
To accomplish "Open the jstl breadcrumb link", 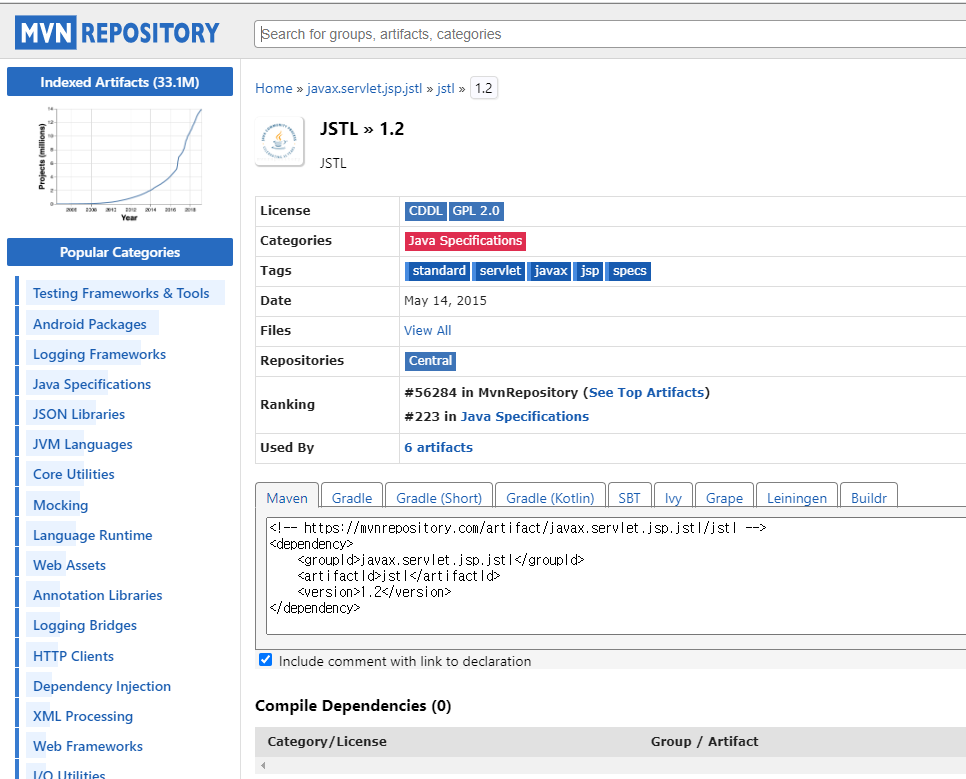I will click(x=445, y=88).
